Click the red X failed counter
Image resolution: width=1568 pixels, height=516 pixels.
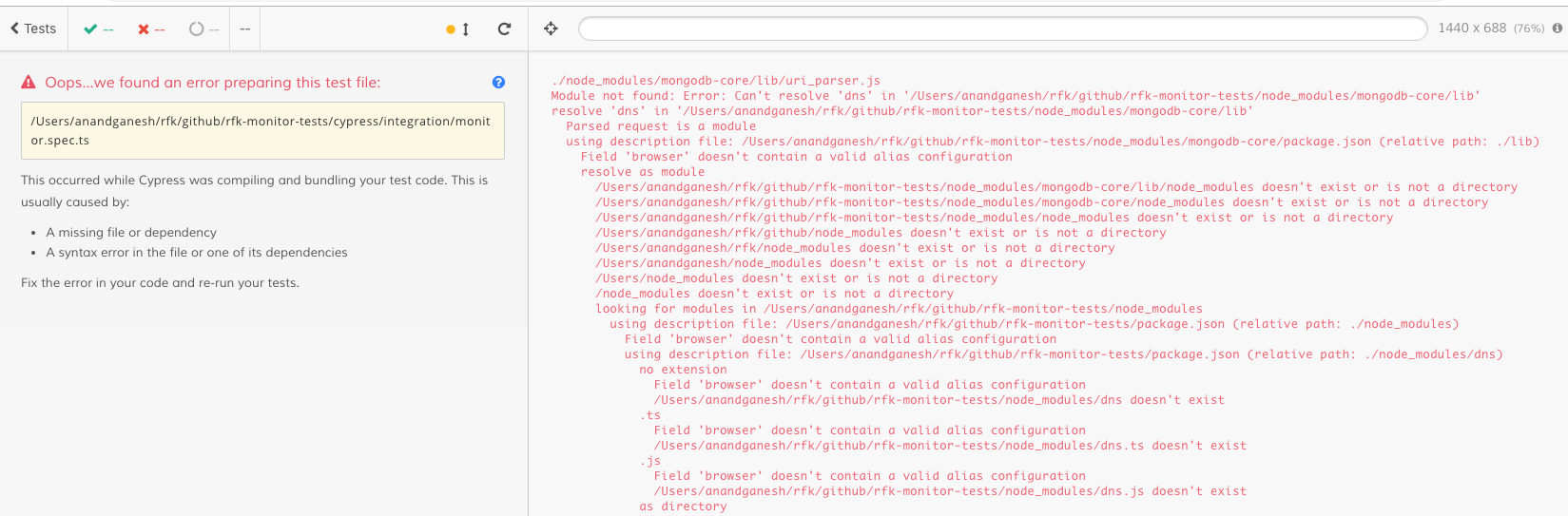click(150, 29)
